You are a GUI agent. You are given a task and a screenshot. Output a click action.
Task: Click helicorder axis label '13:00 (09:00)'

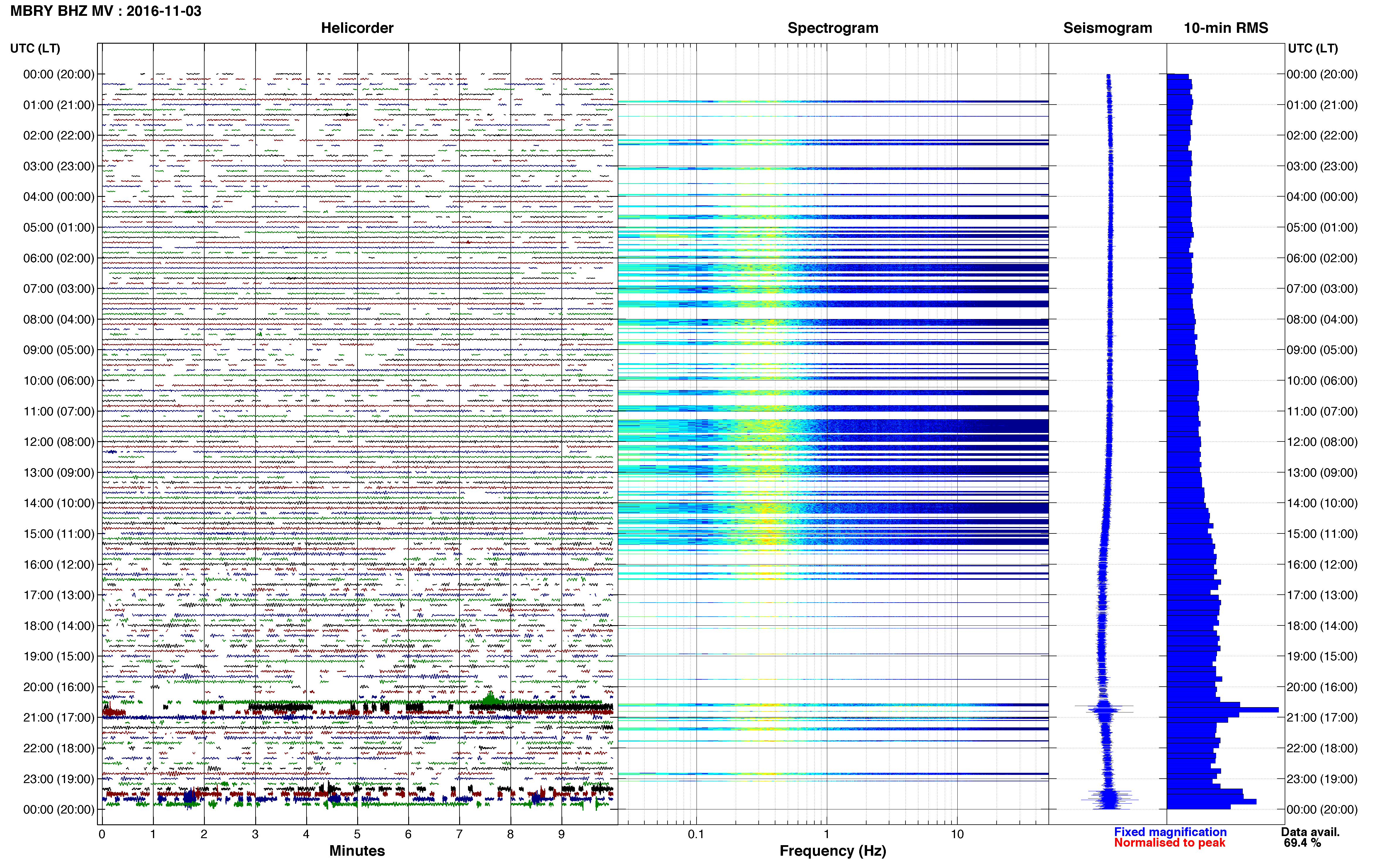(x=59, y=473)
